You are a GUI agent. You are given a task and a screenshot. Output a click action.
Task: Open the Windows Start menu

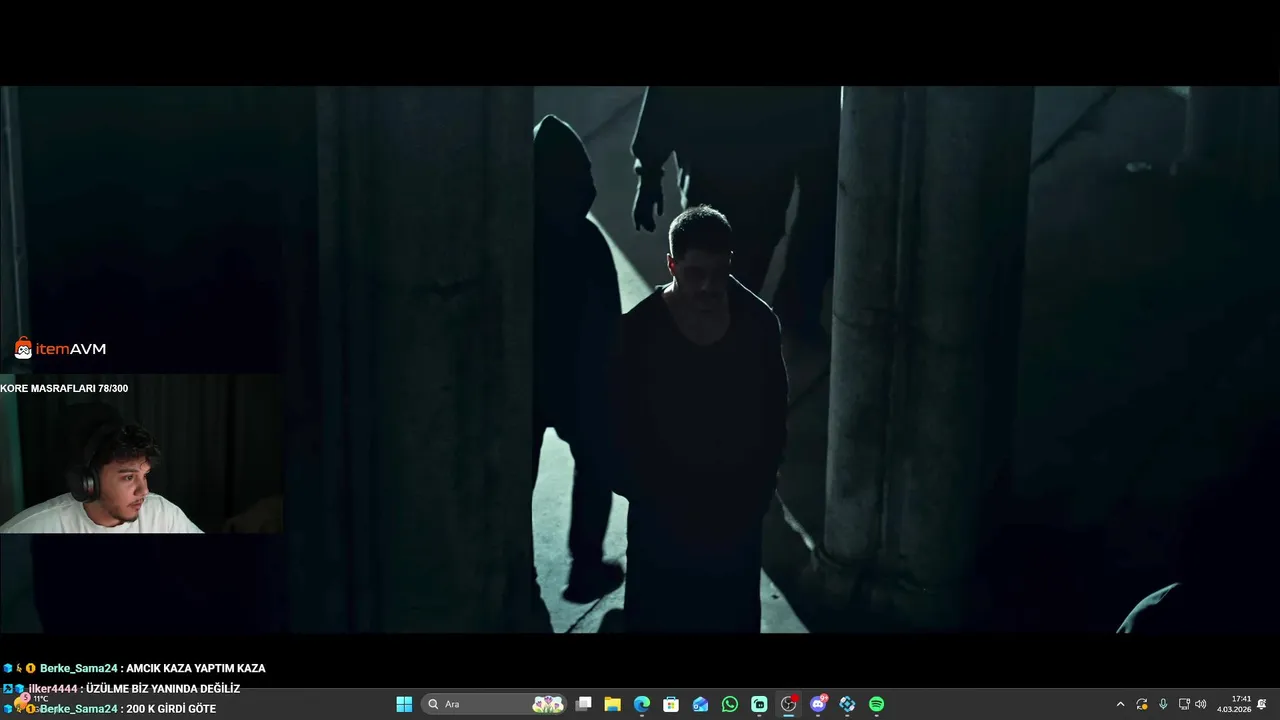[404, 704]
